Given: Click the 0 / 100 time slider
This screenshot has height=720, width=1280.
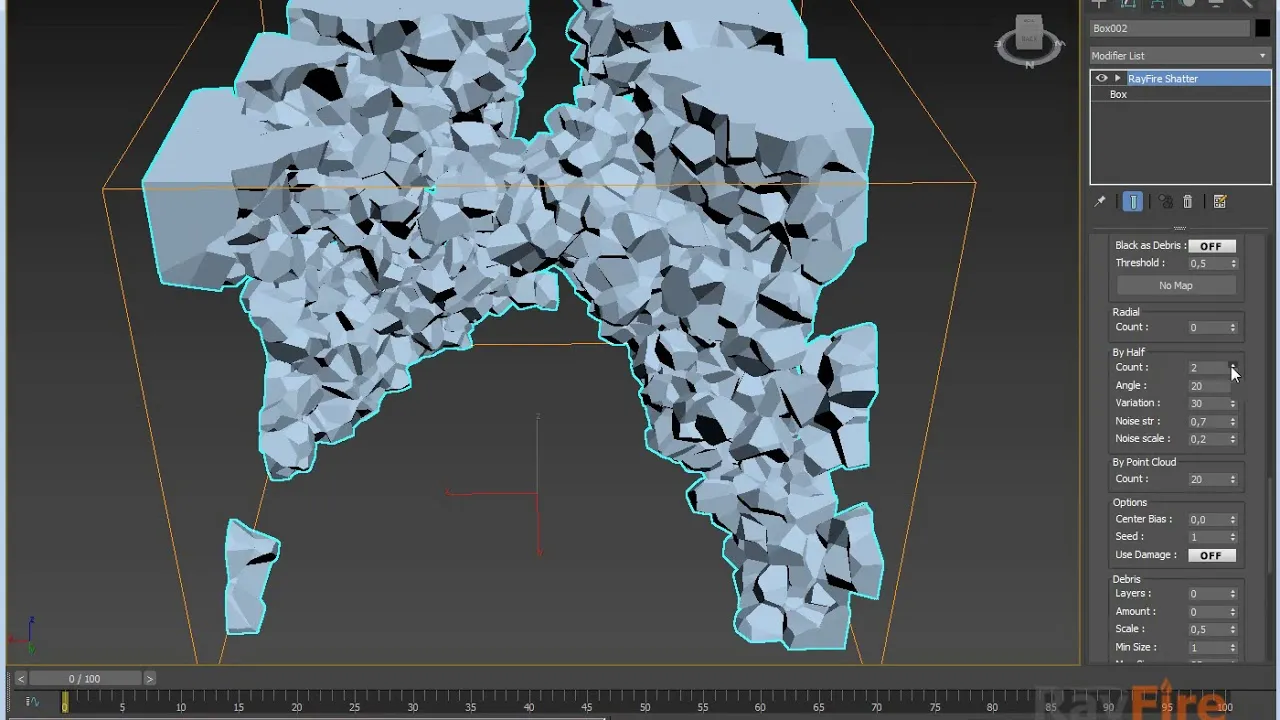Looking at the screenshot, I should [85, 679].
